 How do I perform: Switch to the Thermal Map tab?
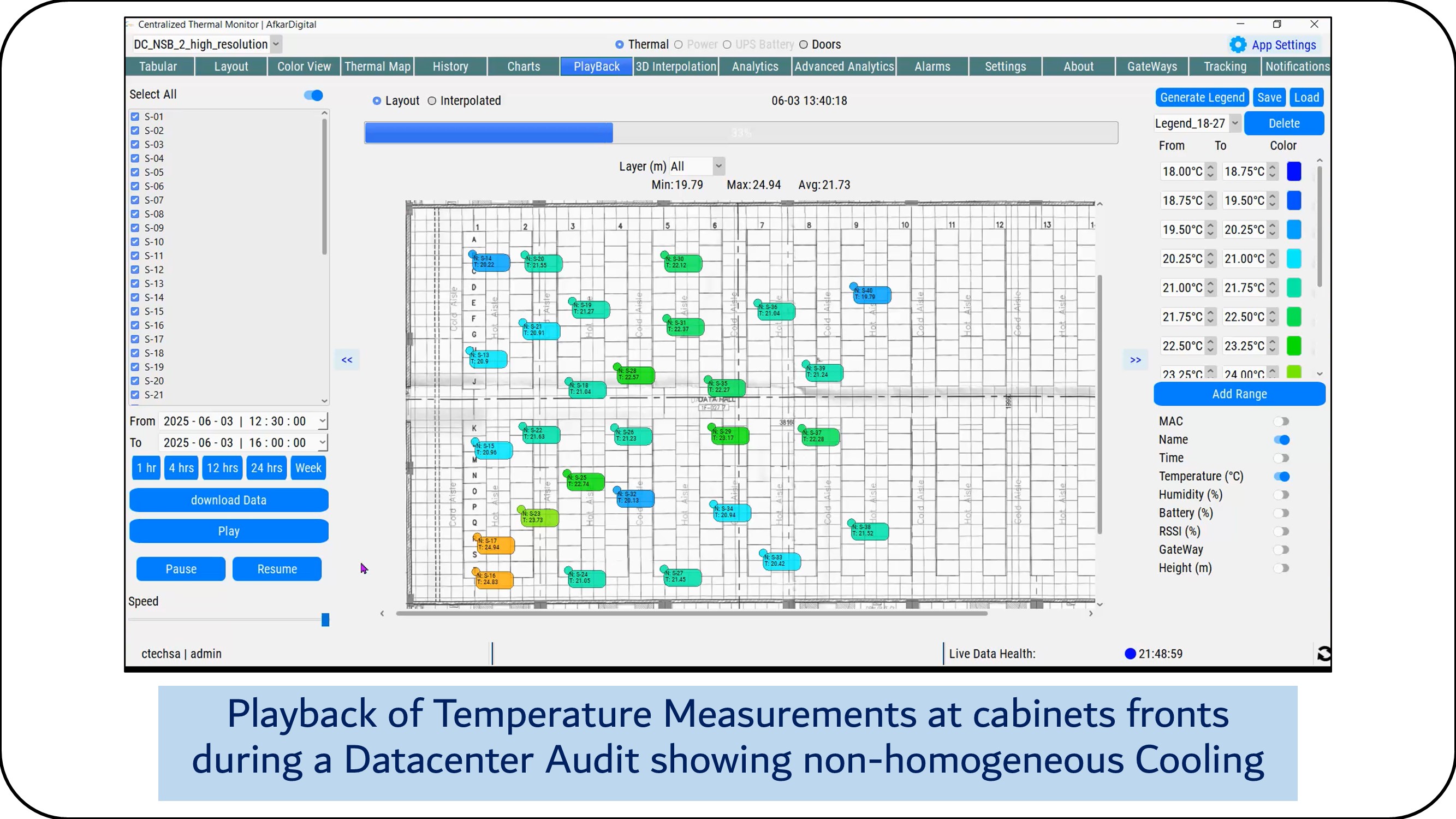(377, 66)
